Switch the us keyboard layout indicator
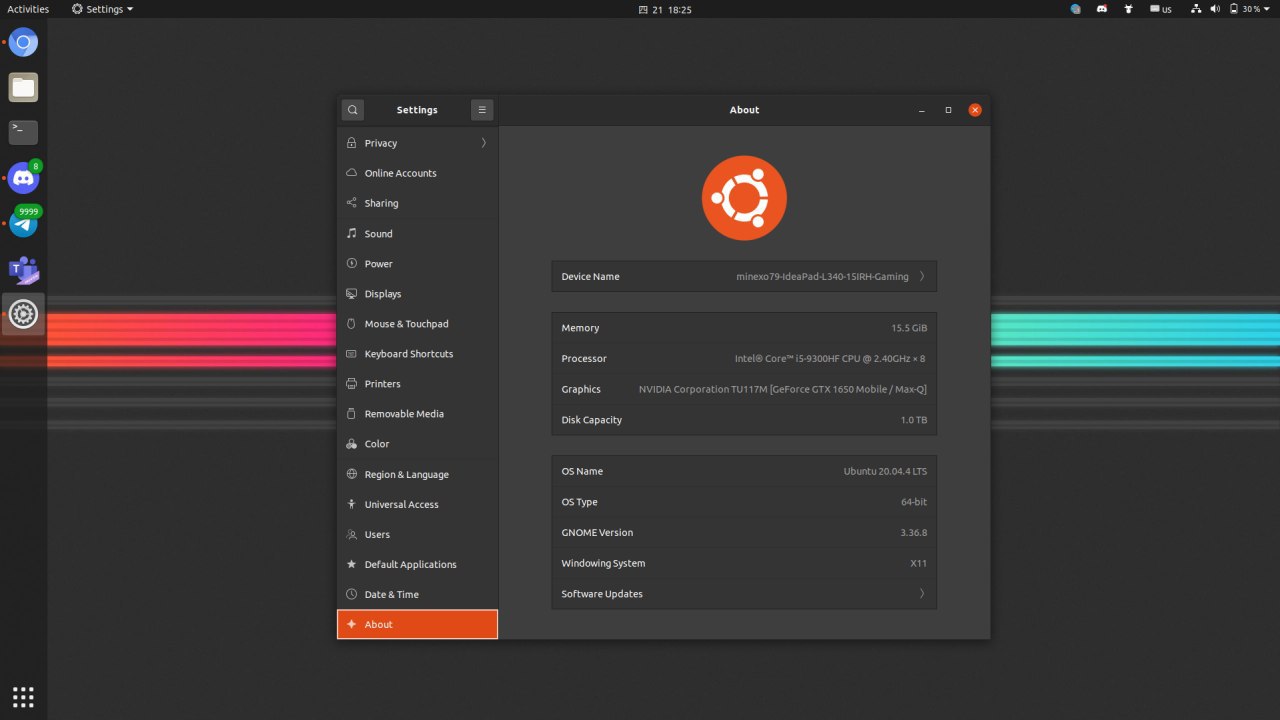1280x720 pixels. [1161, 9]
